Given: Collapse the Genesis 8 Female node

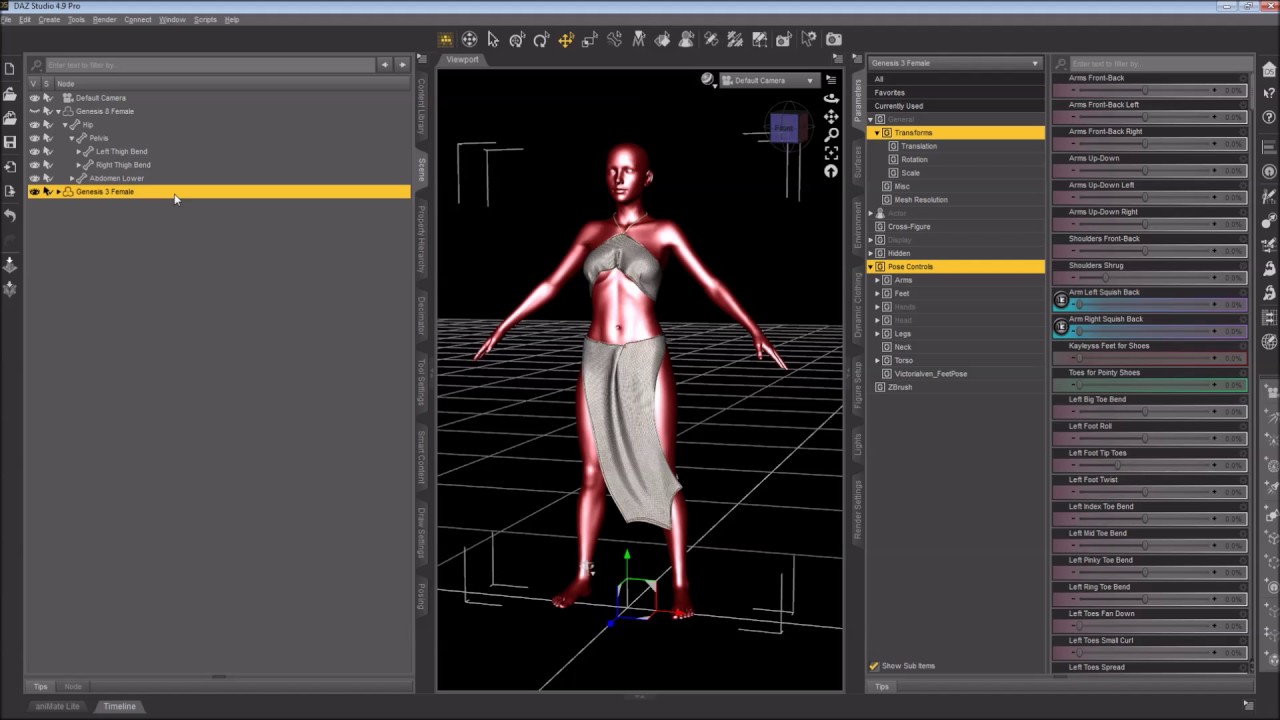Looking at the screenshot, I should coord(58,111).
